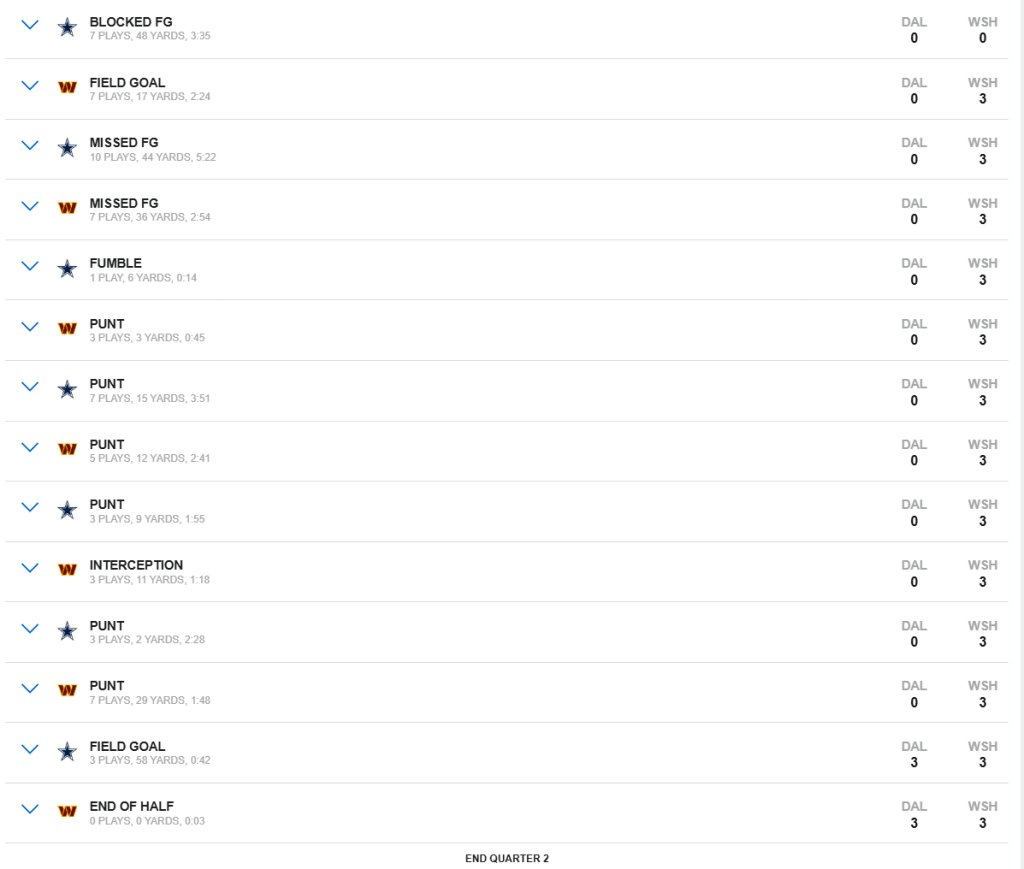The height and width of the screenshot is (869, 1024).
Task: Click the Cowboys logo on the 10-play Missed FG drive
Action: pos(67,148)
